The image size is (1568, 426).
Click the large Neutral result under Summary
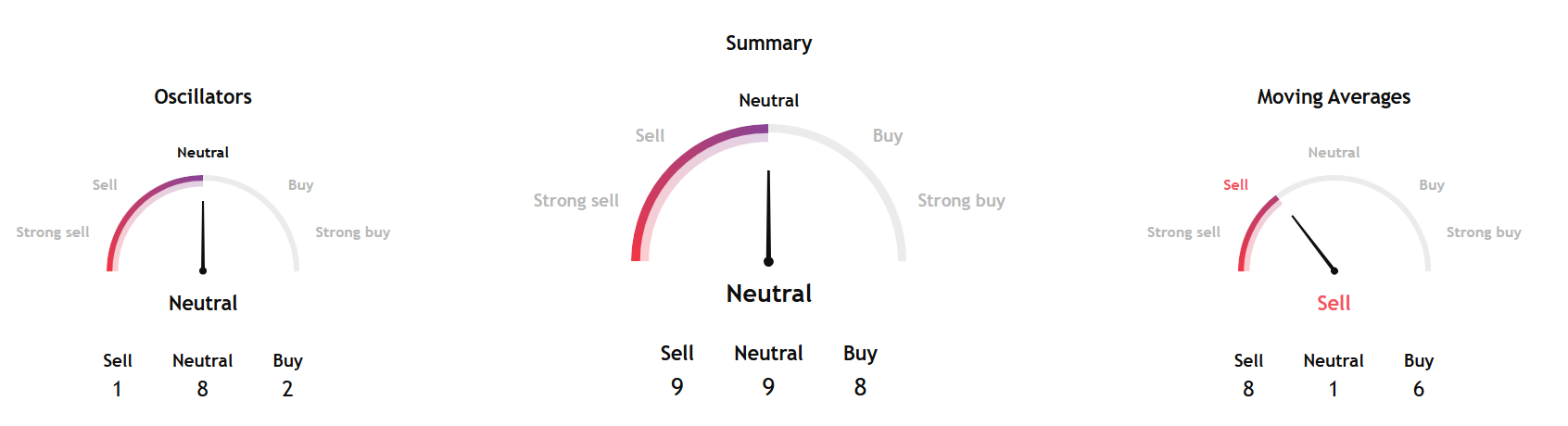point(768,294)
